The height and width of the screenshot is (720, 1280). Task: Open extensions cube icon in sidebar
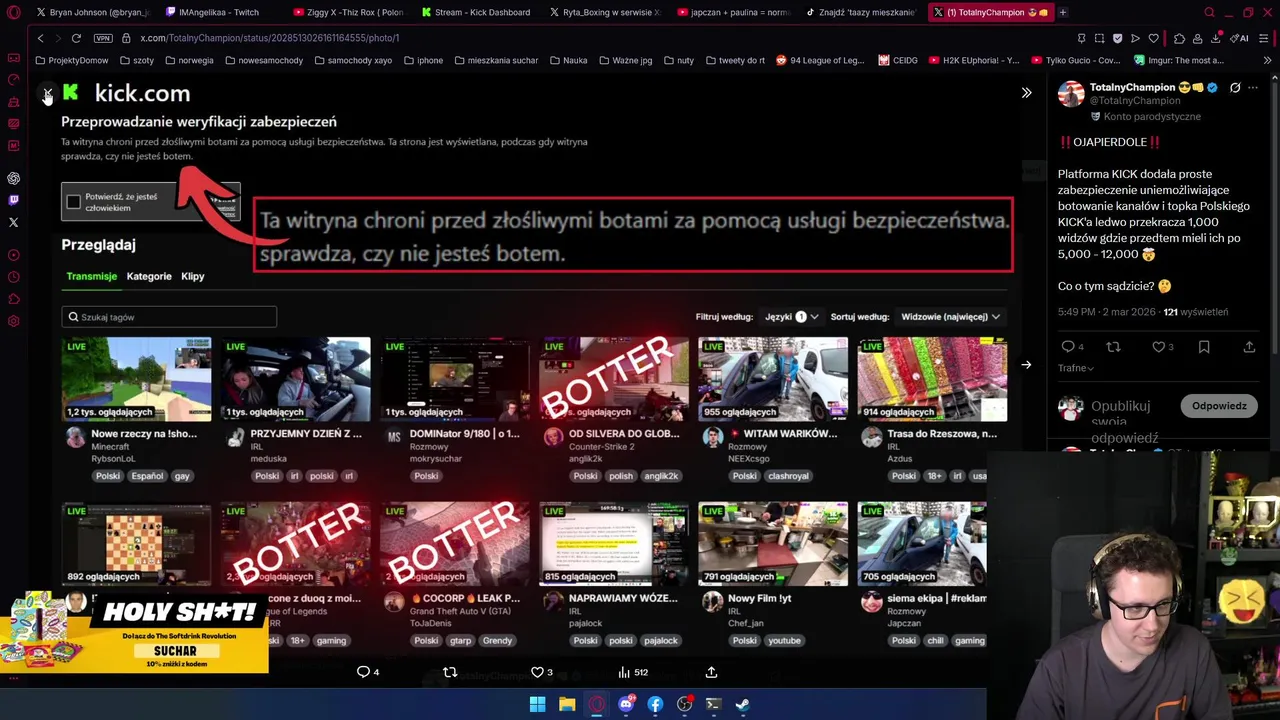click(x=13, y=299)
